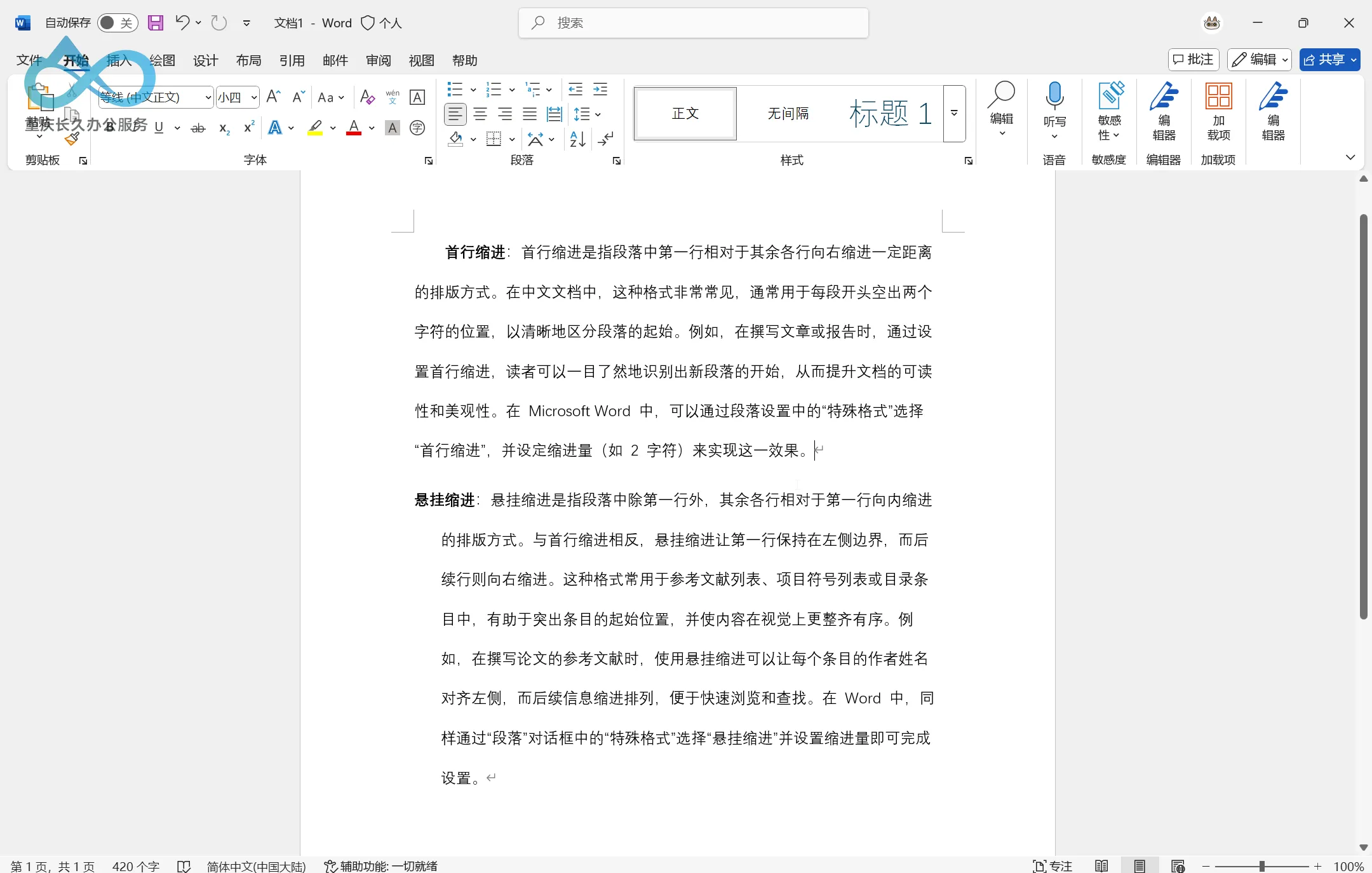Toggle Subscript formatting

(x=224, y=128)
